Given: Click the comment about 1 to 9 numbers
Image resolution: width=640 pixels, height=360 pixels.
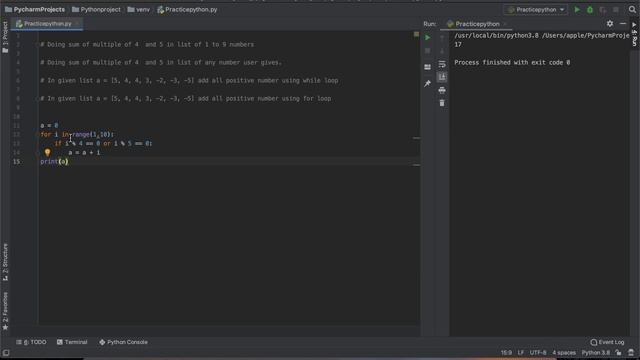Looking at the screenshot, I should [x=147, y=44].
